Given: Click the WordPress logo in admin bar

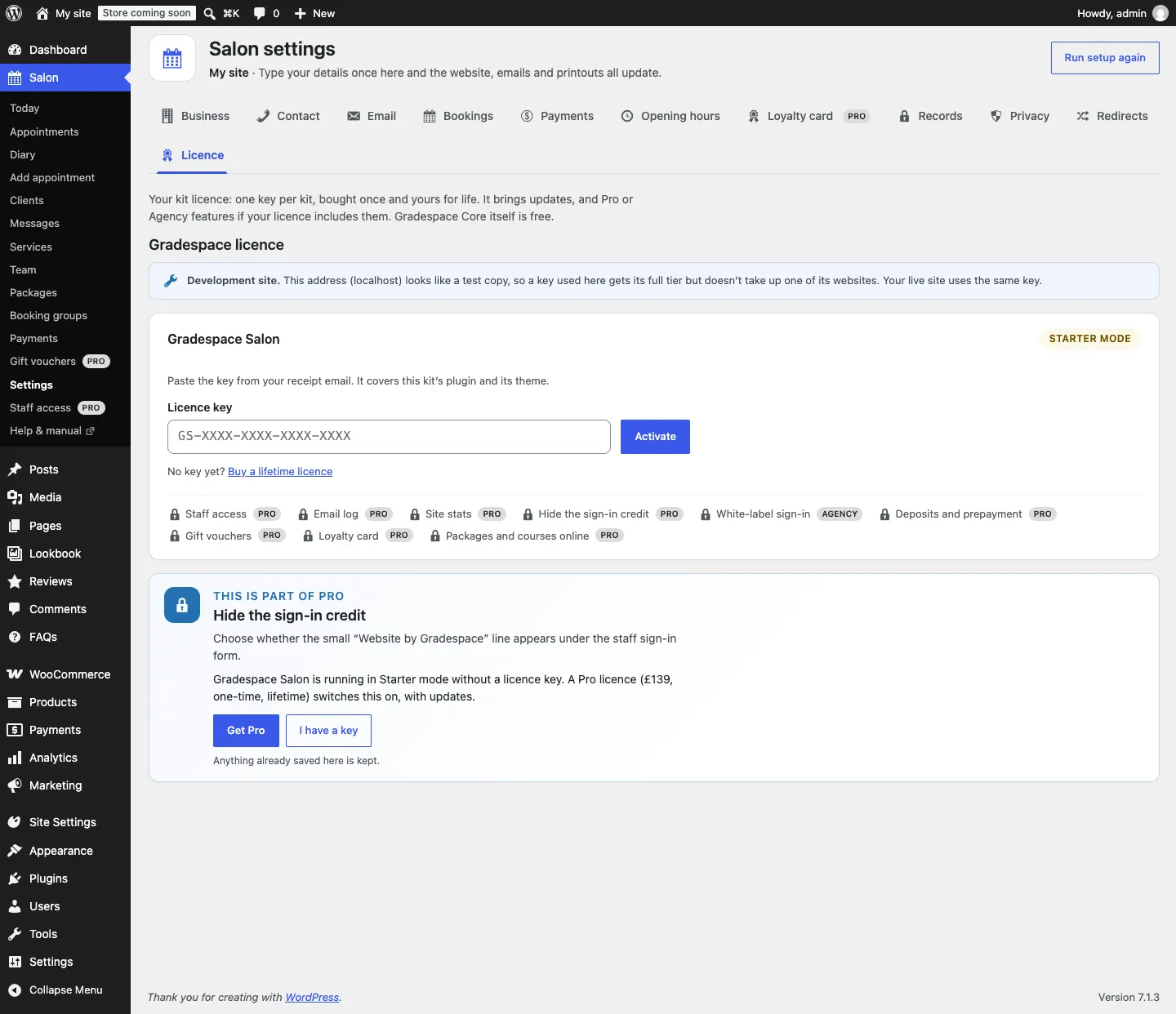Looking at the screenshot, I should (14, 13).
